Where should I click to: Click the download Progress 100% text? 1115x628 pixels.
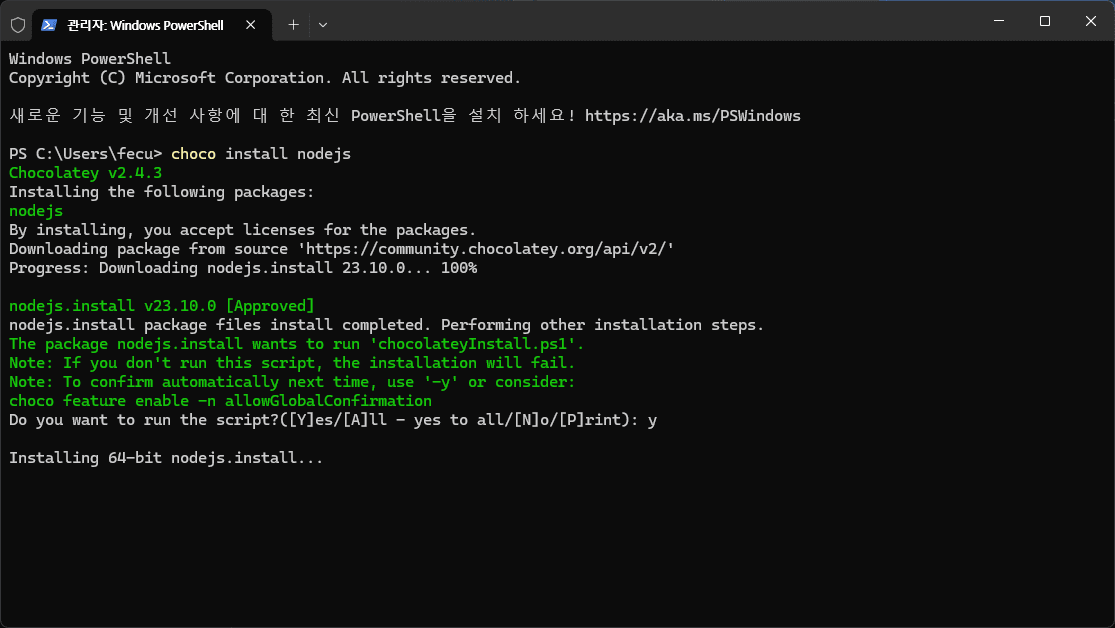coord(242,268)
